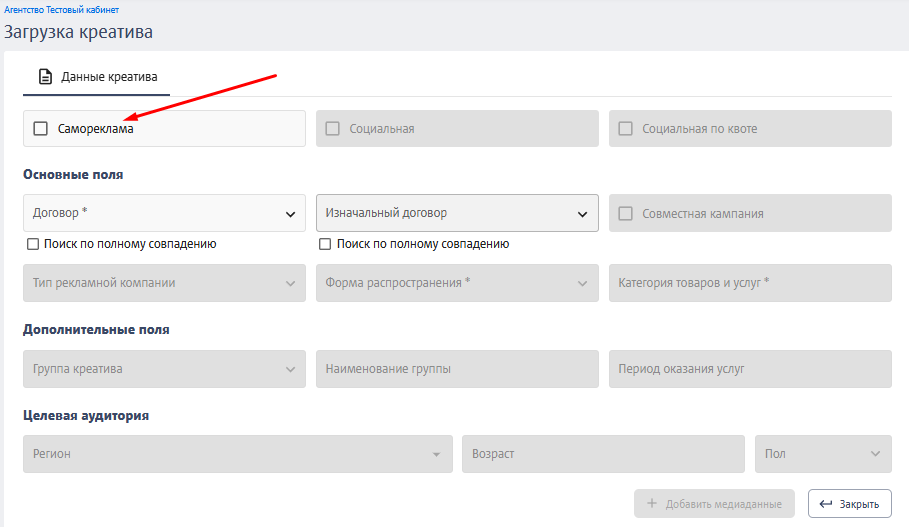Toggle the Социальная checkbox
Screen dimensions: 909x527
332,128
